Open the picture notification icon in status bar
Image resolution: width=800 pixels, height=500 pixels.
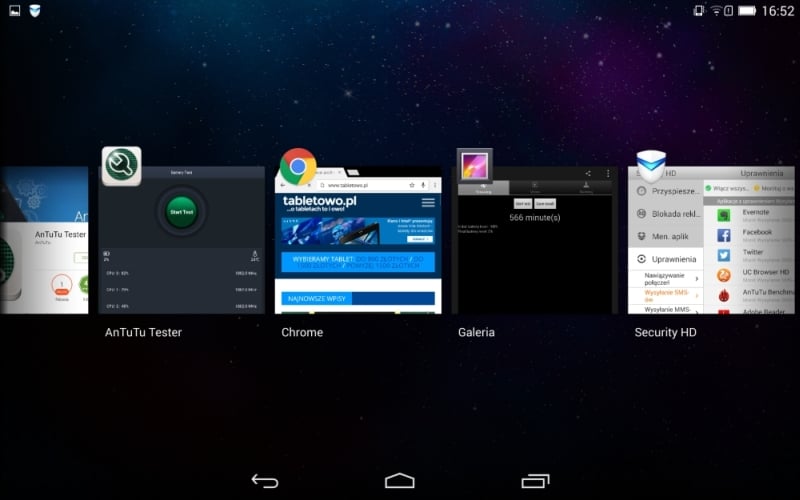15,10
